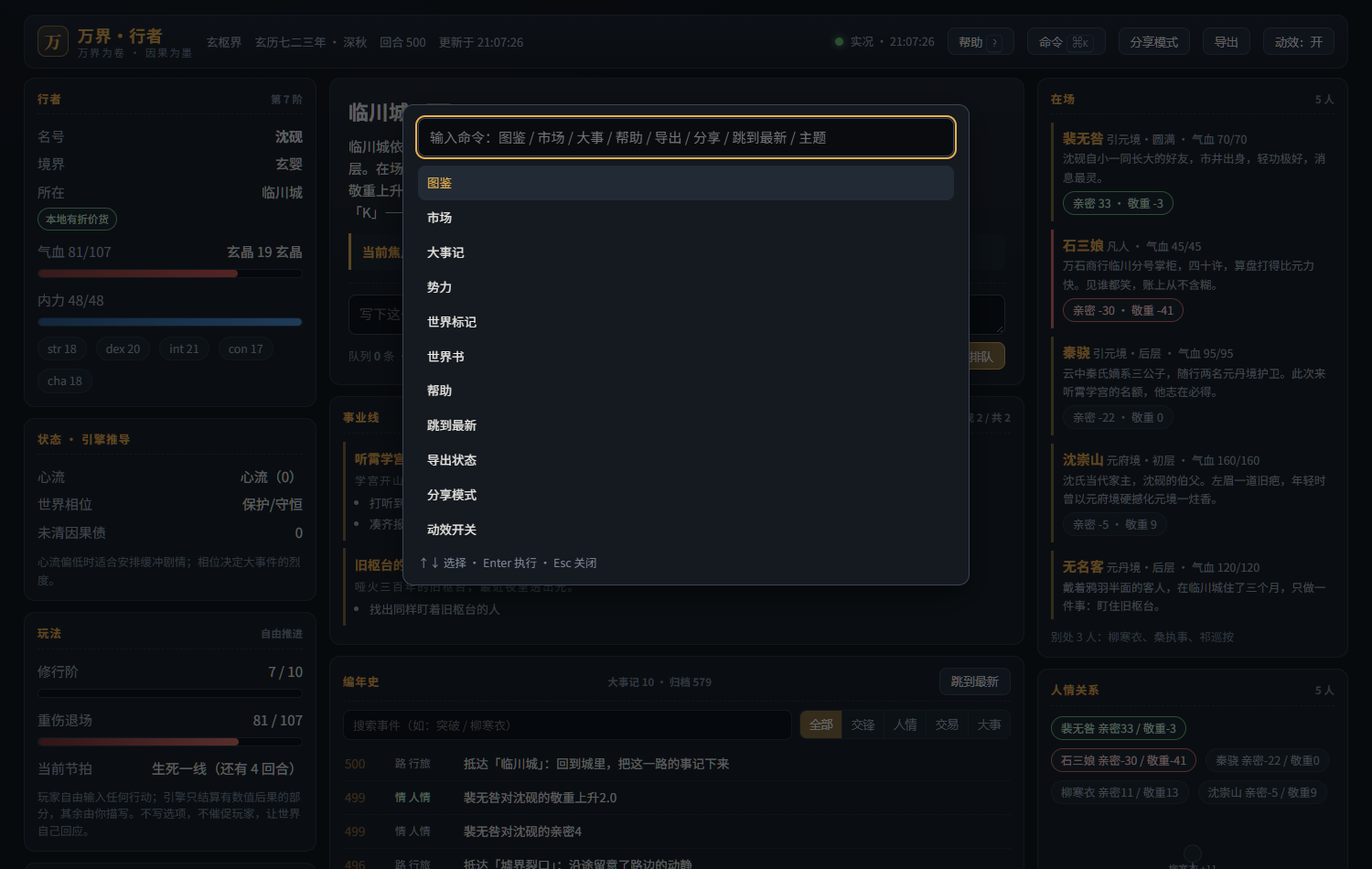The height and width of the screenshot is (869, 1372).
Task: Click the 裴无咎对沈砚的敬重上升2.0 chronicle entry
Action: pyautogui.click(x=677, y=798)
